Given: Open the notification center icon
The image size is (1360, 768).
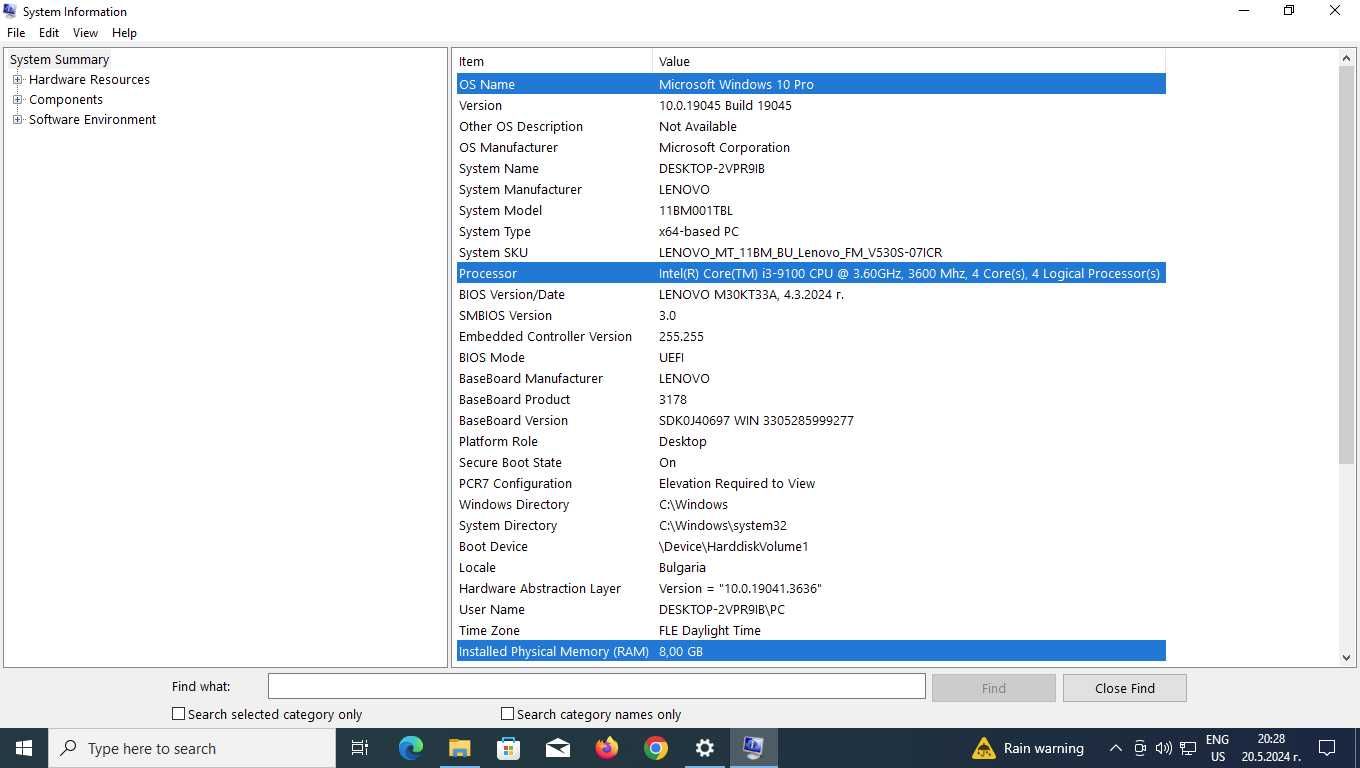Looking at the screenshot, I should 1327,748.
